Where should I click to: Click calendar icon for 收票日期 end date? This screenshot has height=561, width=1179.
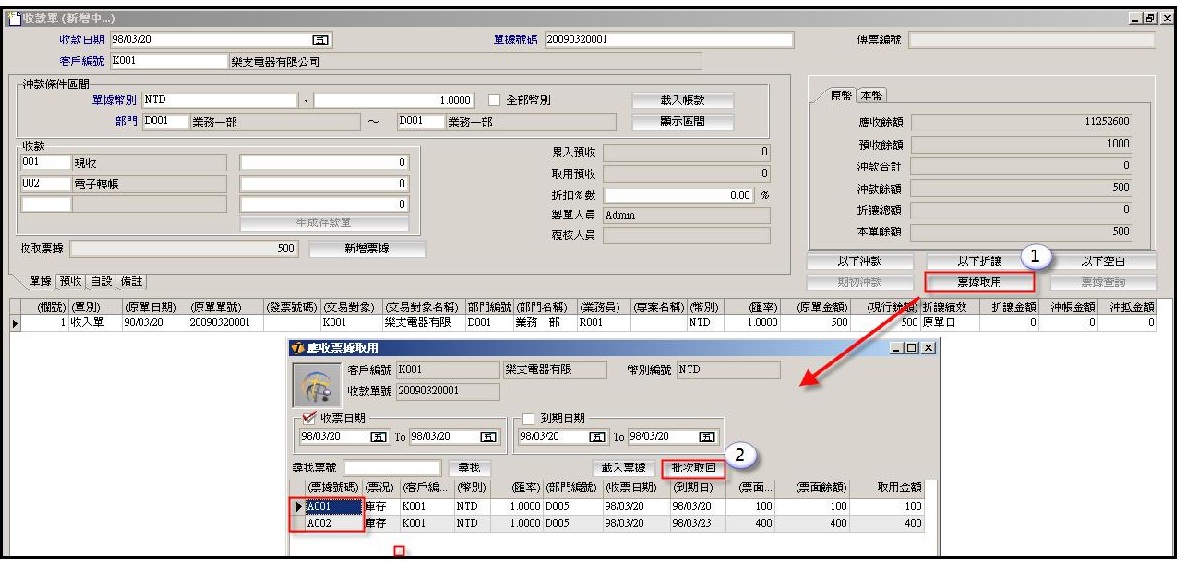pyautogui.click(x=488, y=437)
